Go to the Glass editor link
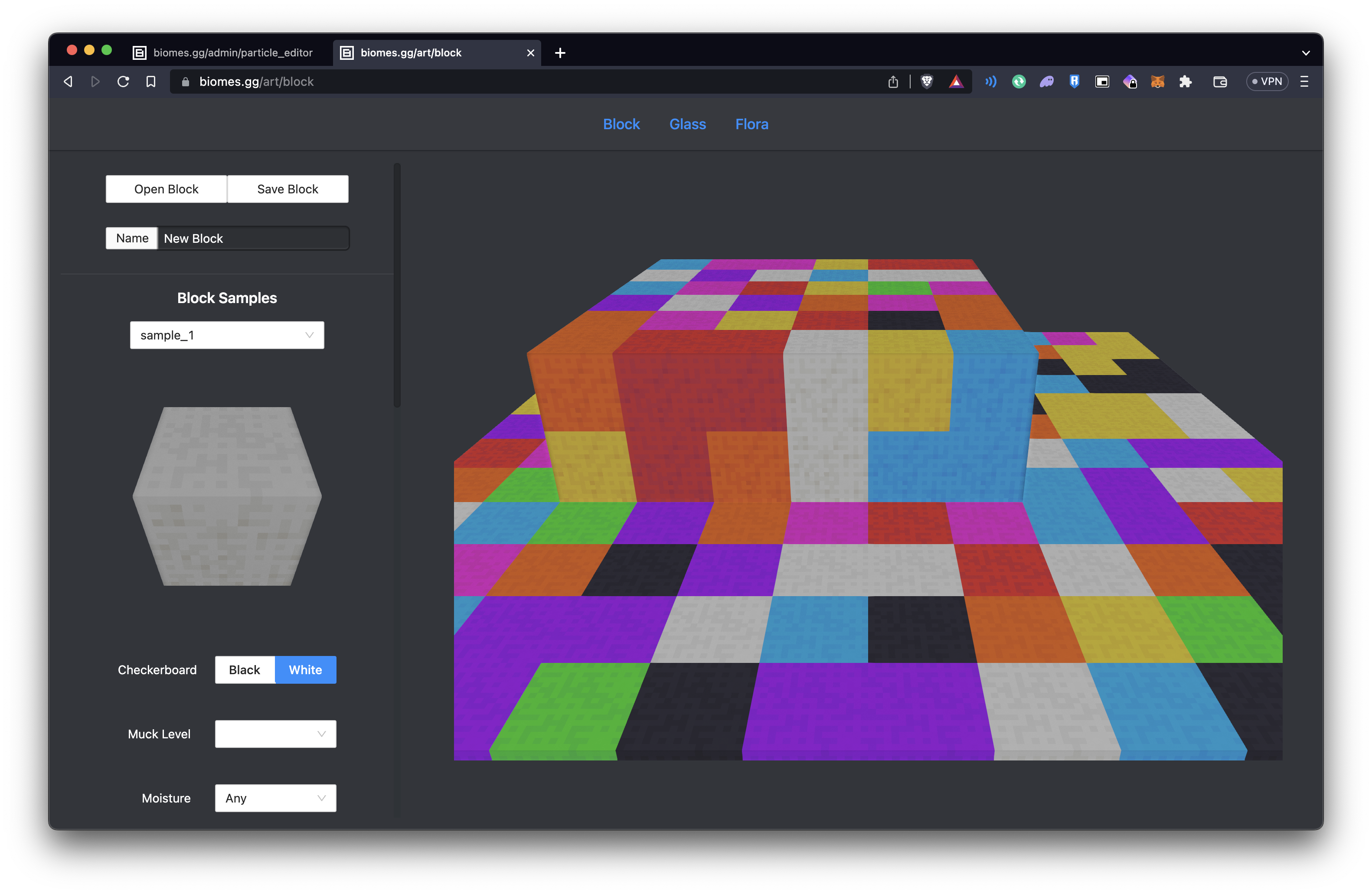 point(687,124)
